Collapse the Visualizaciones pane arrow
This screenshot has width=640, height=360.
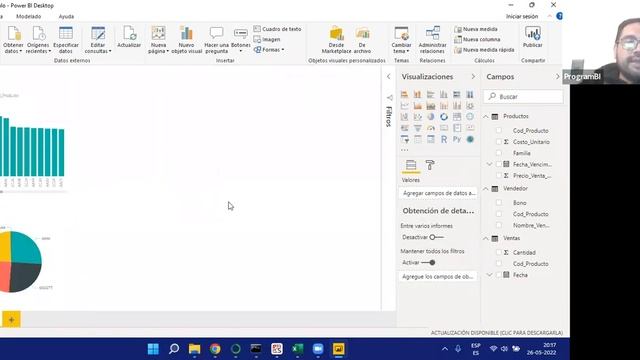[473, 77]
